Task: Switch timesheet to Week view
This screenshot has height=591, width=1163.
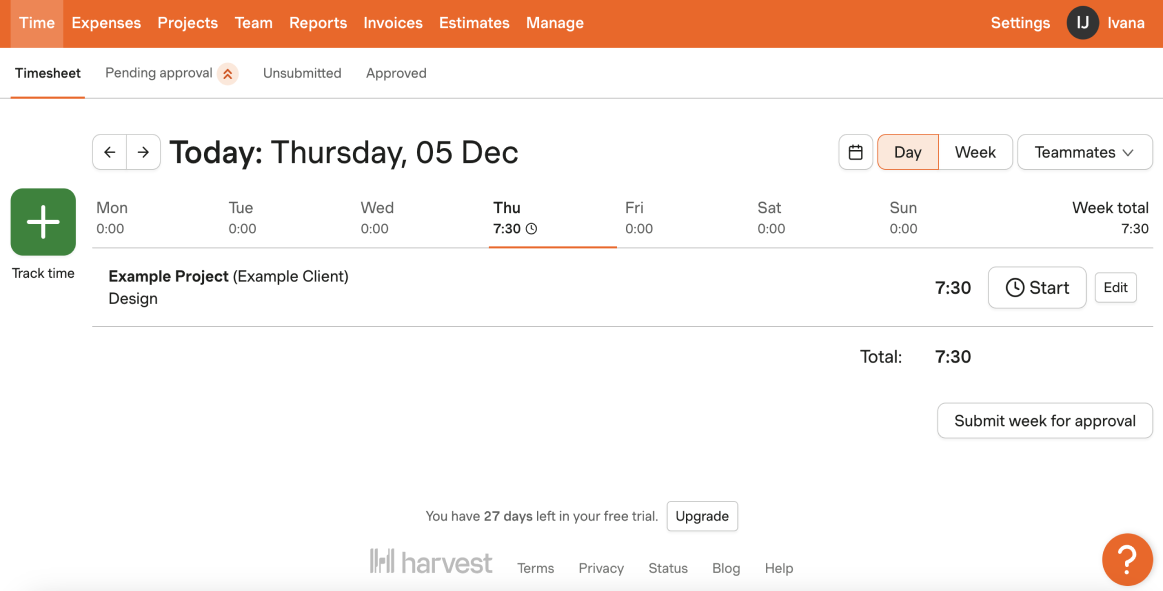Action: point(975,152)
